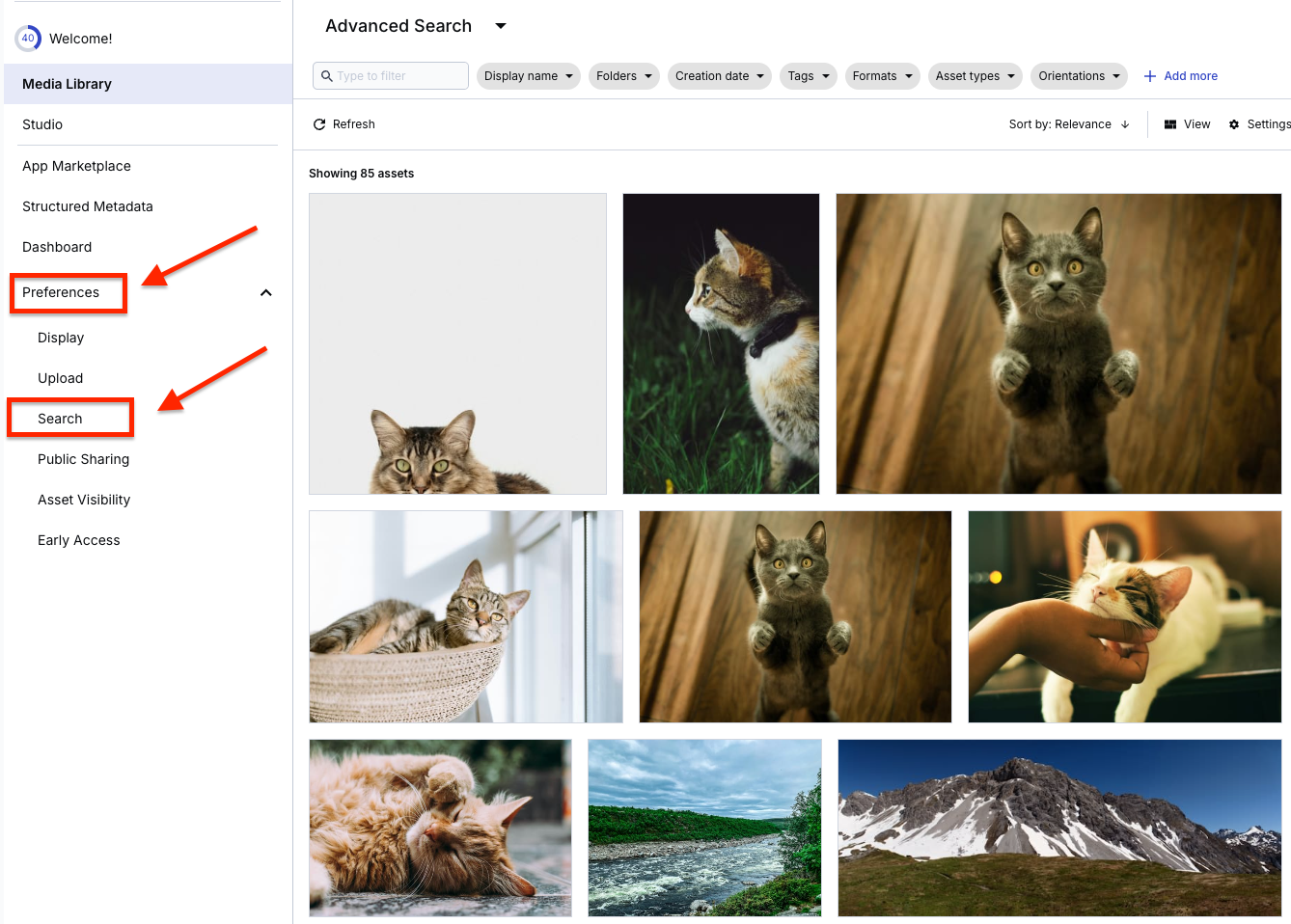The height and width of the screenshot is (924, 1291).
Task: Open the Creation date filter dropdown
Action: click(x=719, y=75)
